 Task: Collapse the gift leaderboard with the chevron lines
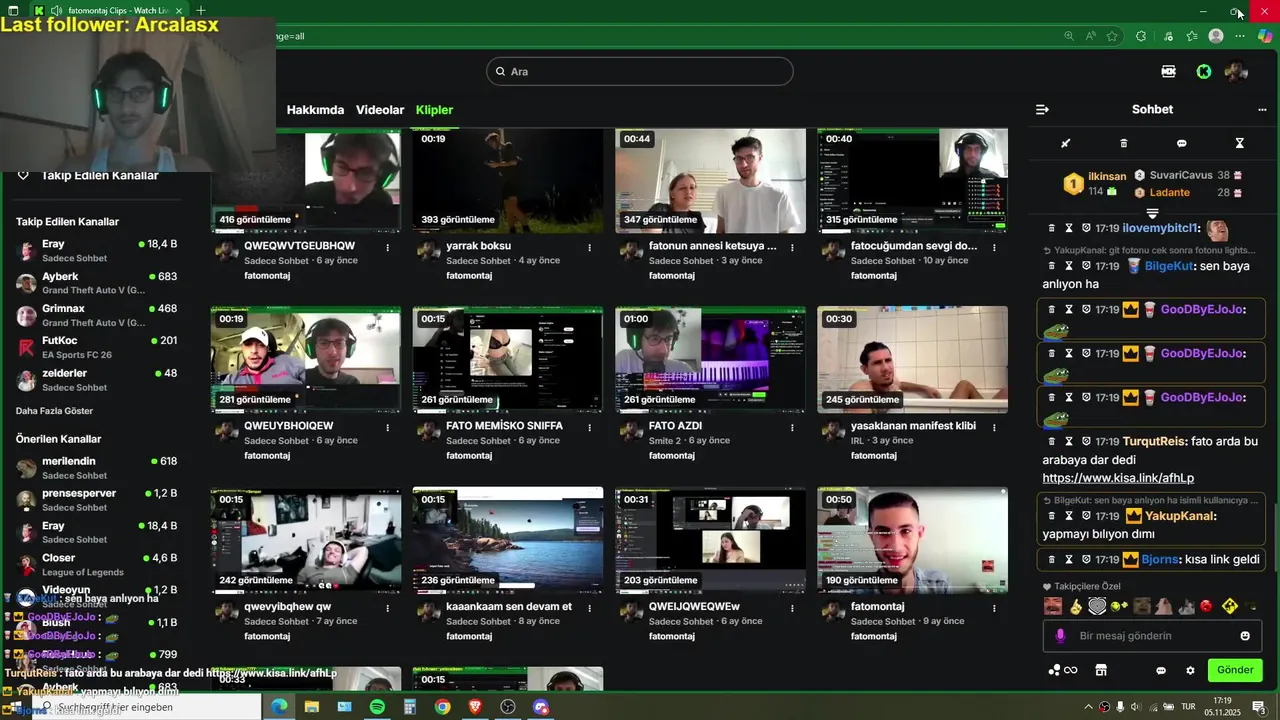[1152, 213]
